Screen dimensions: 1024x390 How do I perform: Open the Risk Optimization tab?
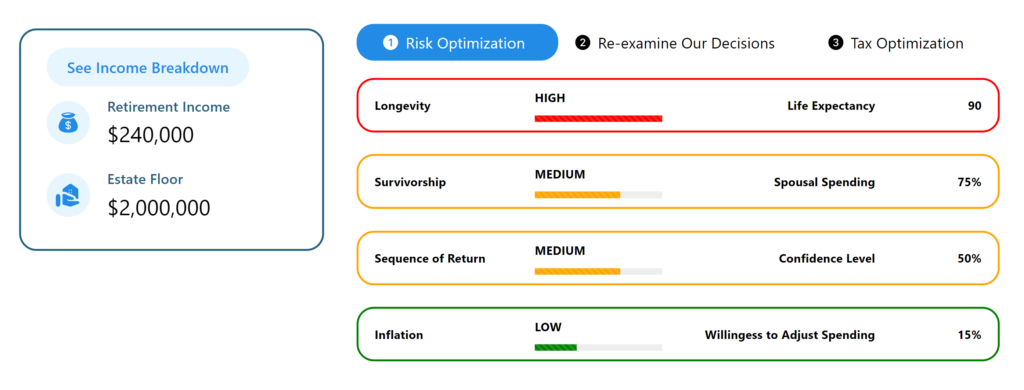pyautogui.click(x=457, y=43)
